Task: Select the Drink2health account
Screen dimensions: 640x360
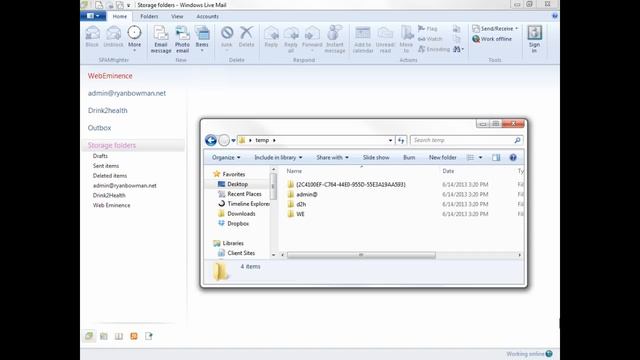Action: click(x=108, y=111)
